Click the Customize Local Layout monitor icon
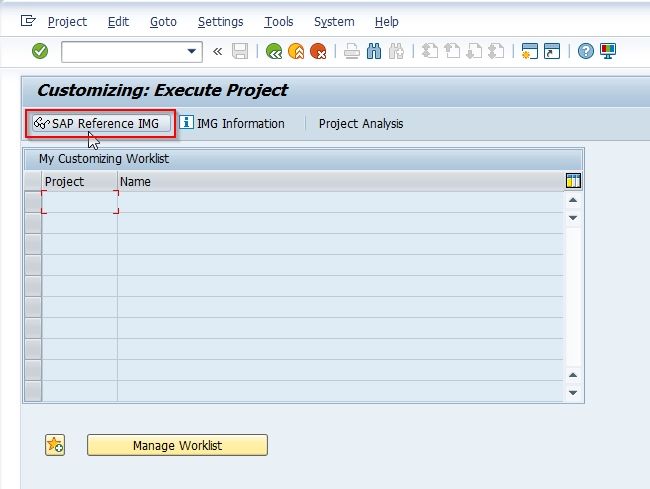650x489 pixels. [608, 51]
